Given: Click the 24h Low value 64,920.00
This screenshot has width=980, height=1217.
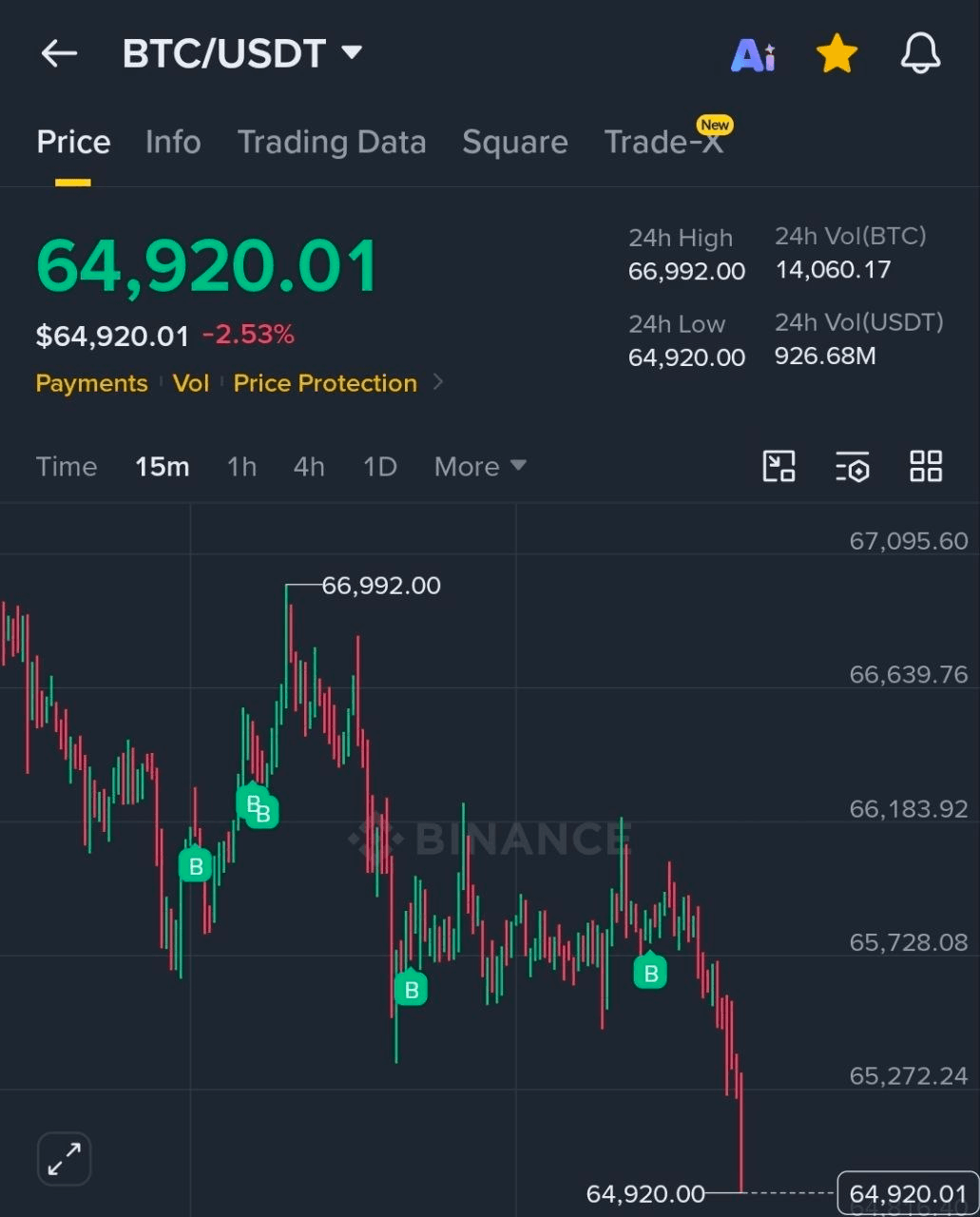Looking at the screenshot, I should (x=686, y=357).
